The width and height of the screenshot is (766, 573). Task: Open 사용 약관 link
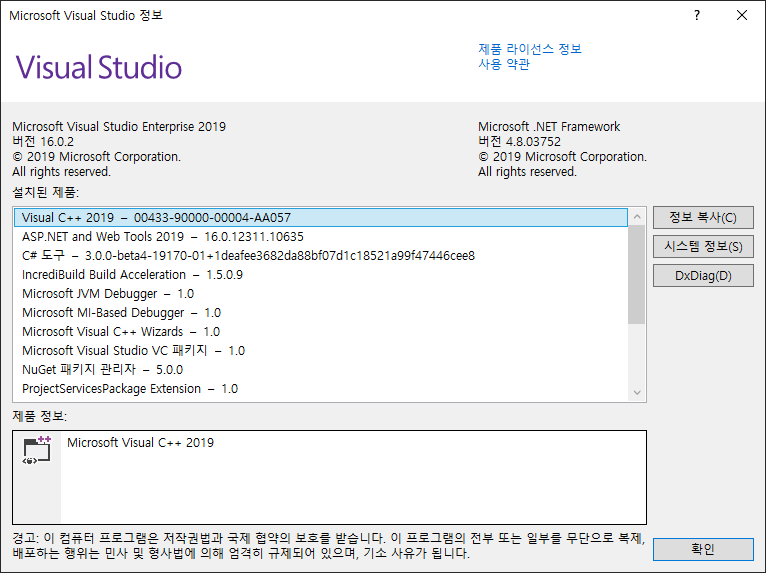(504, 64)
